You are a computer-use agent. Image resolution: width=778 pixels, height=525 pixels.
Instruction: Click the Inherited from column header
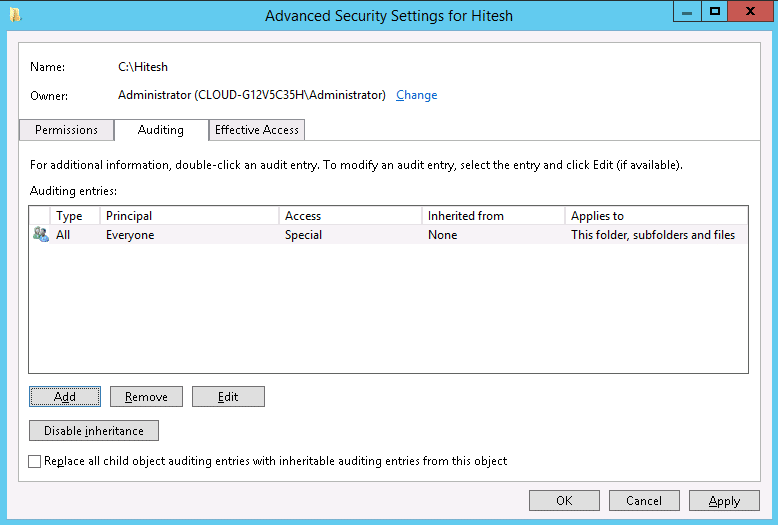click(494, 216)
